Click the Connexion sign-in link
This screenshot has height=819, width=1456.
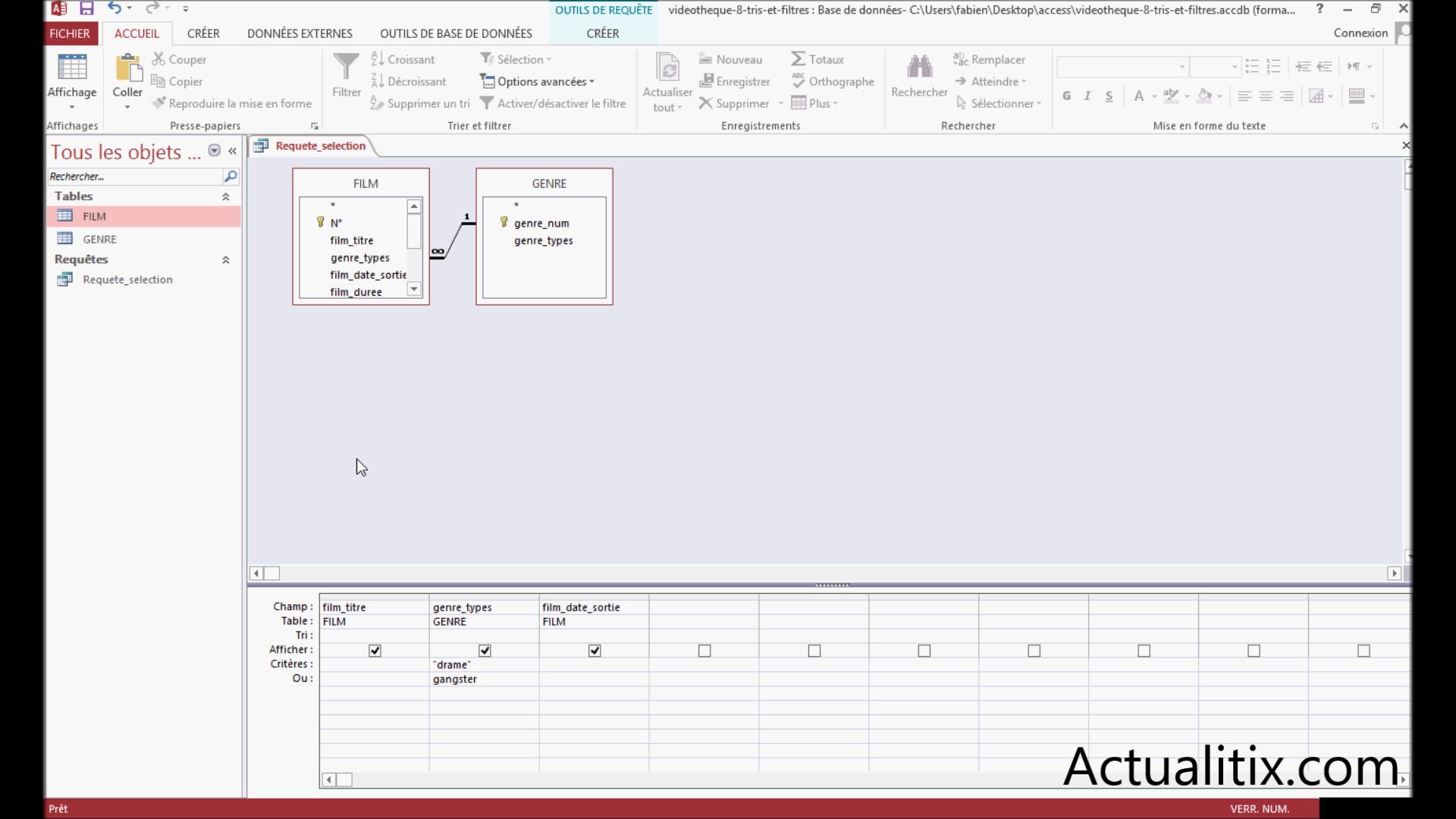click(x=1360, y=33)
